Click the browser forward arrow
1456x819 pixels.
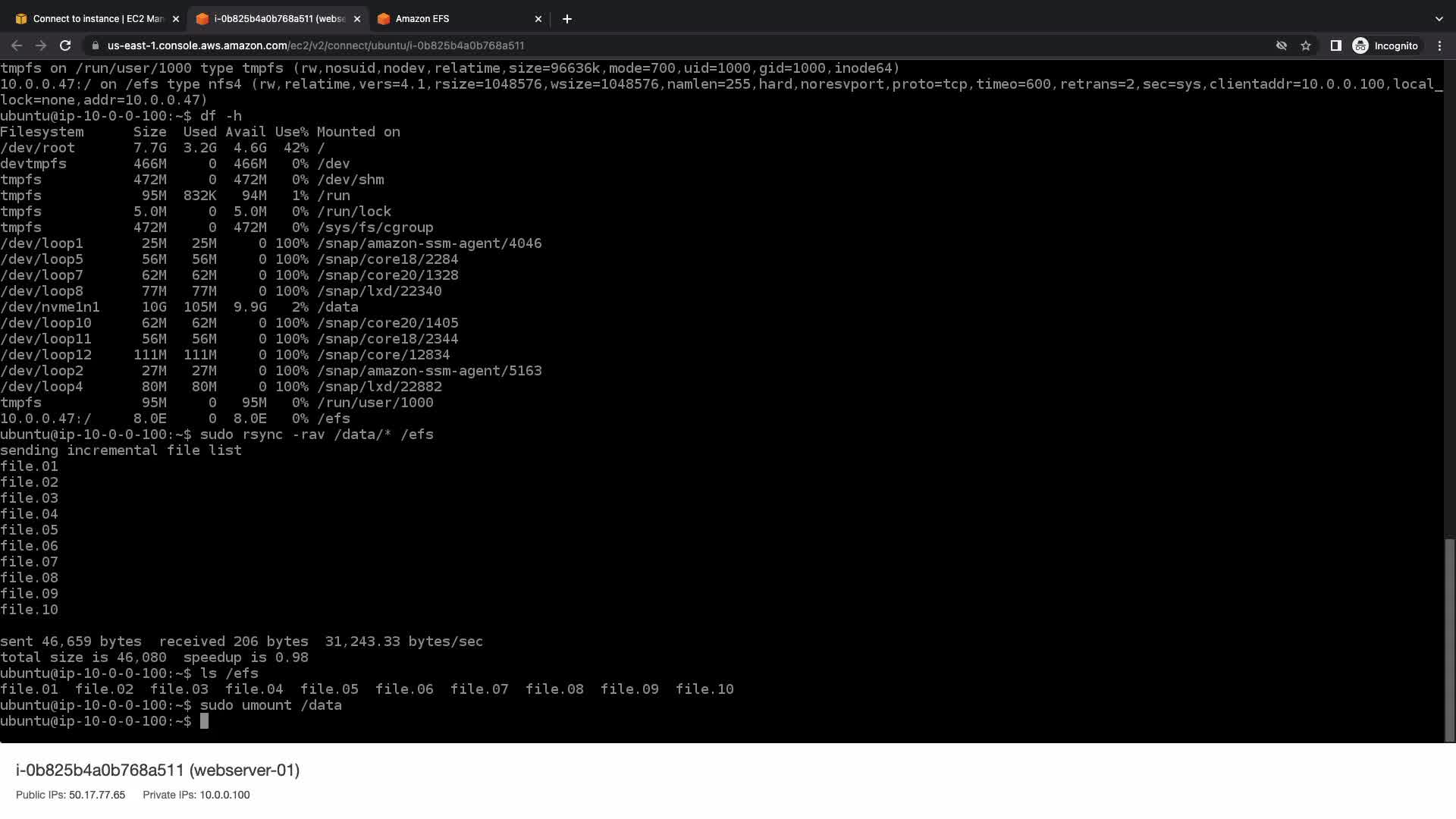(41, 45)
